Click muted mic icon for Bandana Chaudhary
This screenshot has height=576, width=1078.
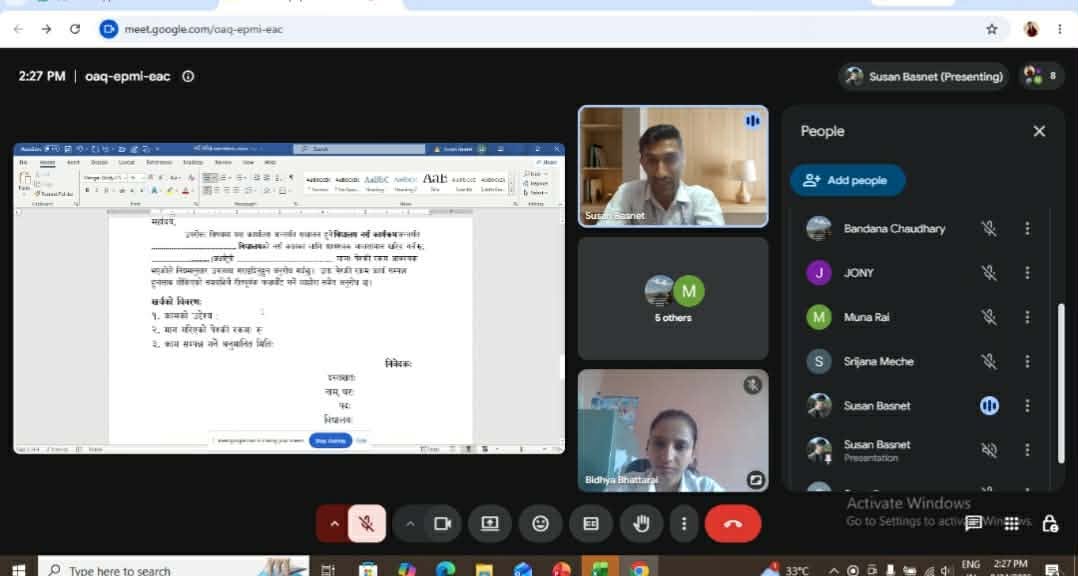[x=989, y=229]
